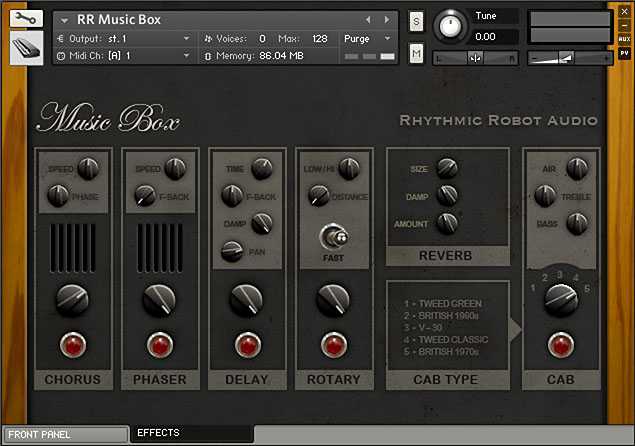Click the large Chorus amount knob

(72, 300)
